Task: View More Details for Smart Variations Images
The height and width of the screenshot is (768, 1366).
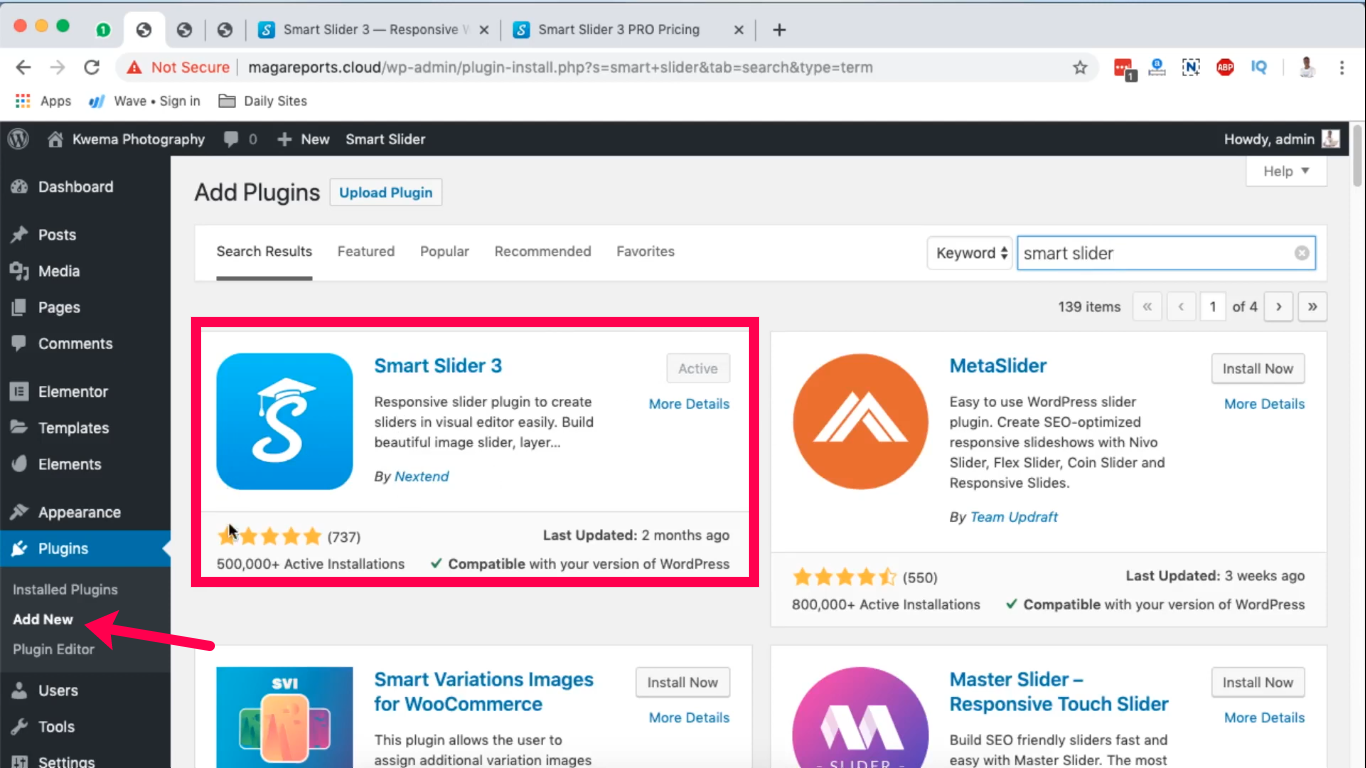Action: click(689, 718)
